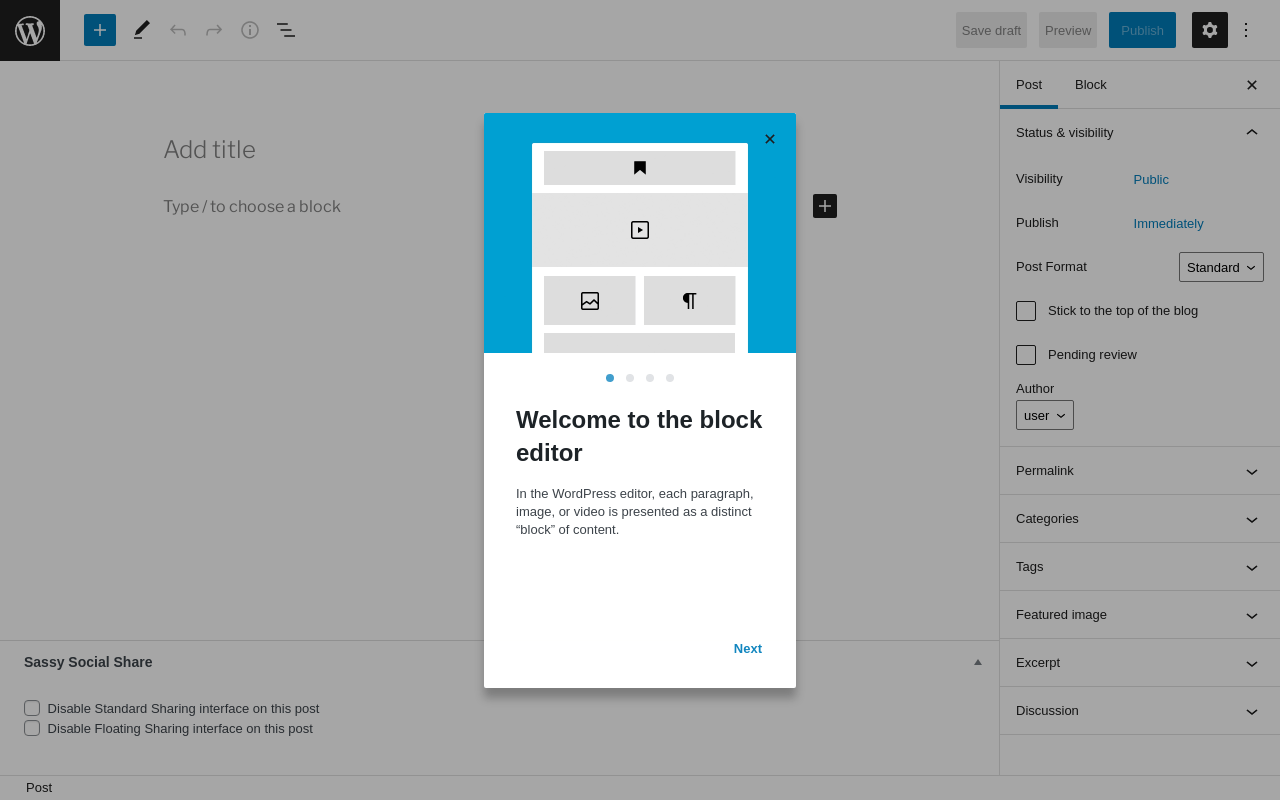This screenshot has width=1280, height=800.
Task: Tick Disable Floating Sharing interface checkbox
Action: click(x=32, y=728)
